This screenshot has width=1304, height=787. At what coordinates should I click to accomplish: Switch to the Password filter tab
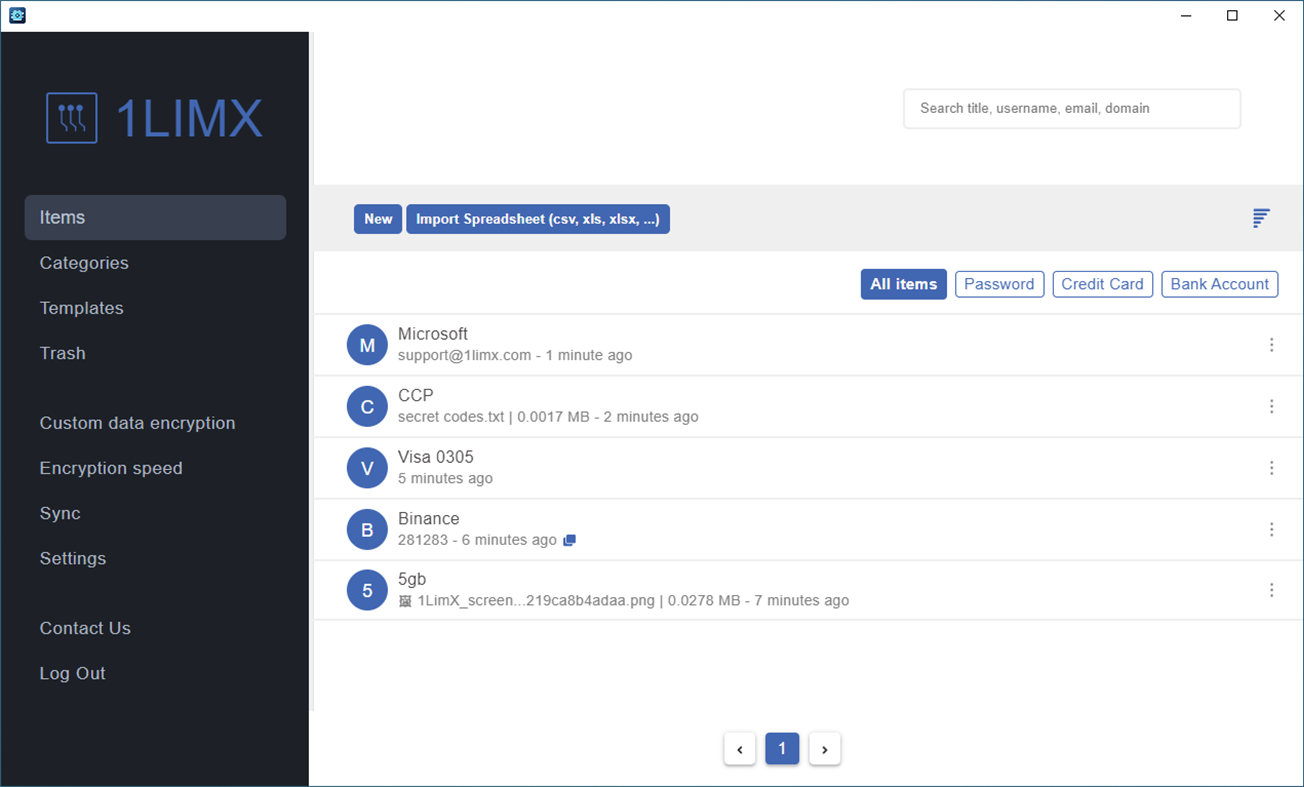pos(999,284)
